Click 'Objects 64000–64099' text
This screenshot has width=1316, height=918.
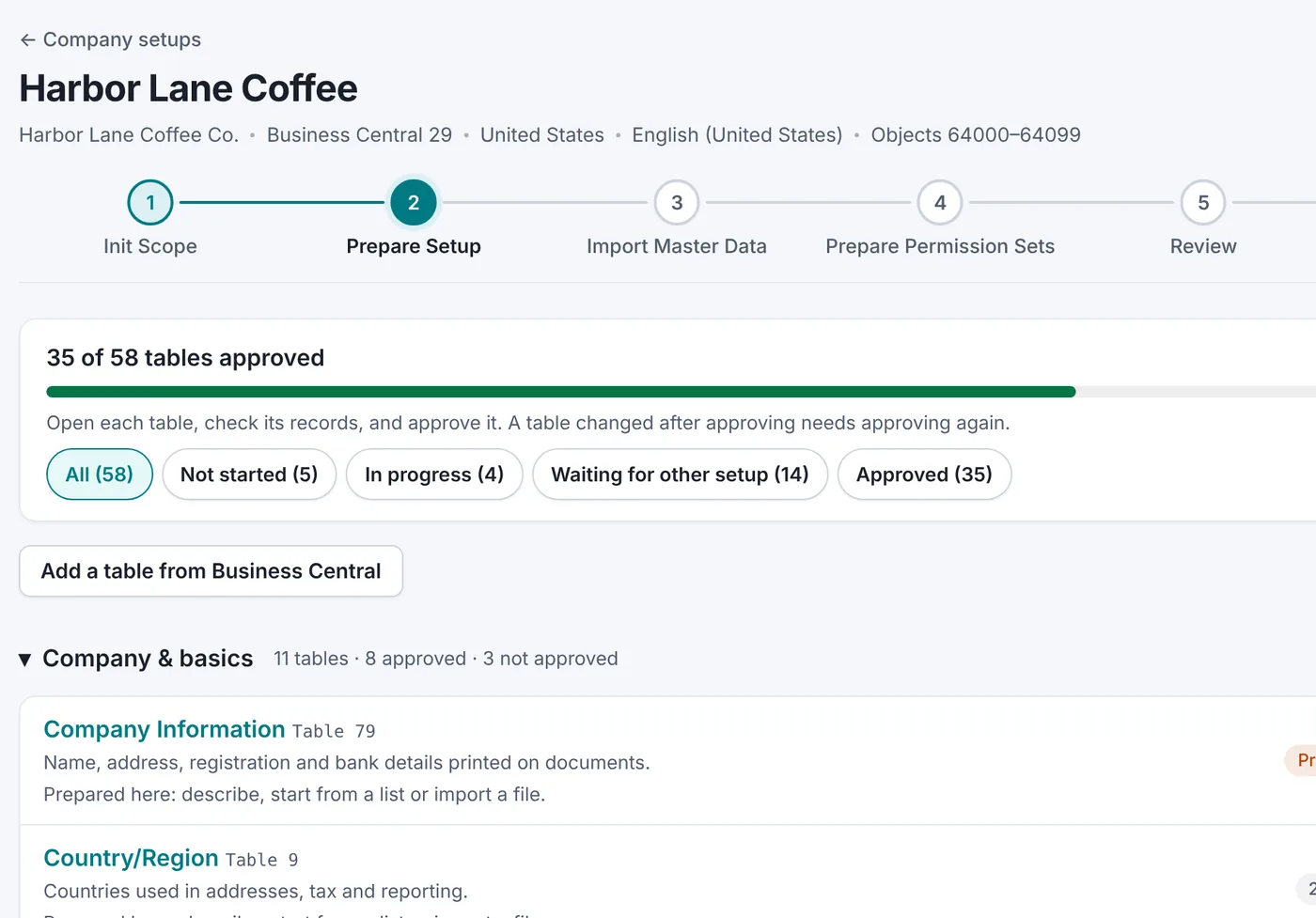976,134
